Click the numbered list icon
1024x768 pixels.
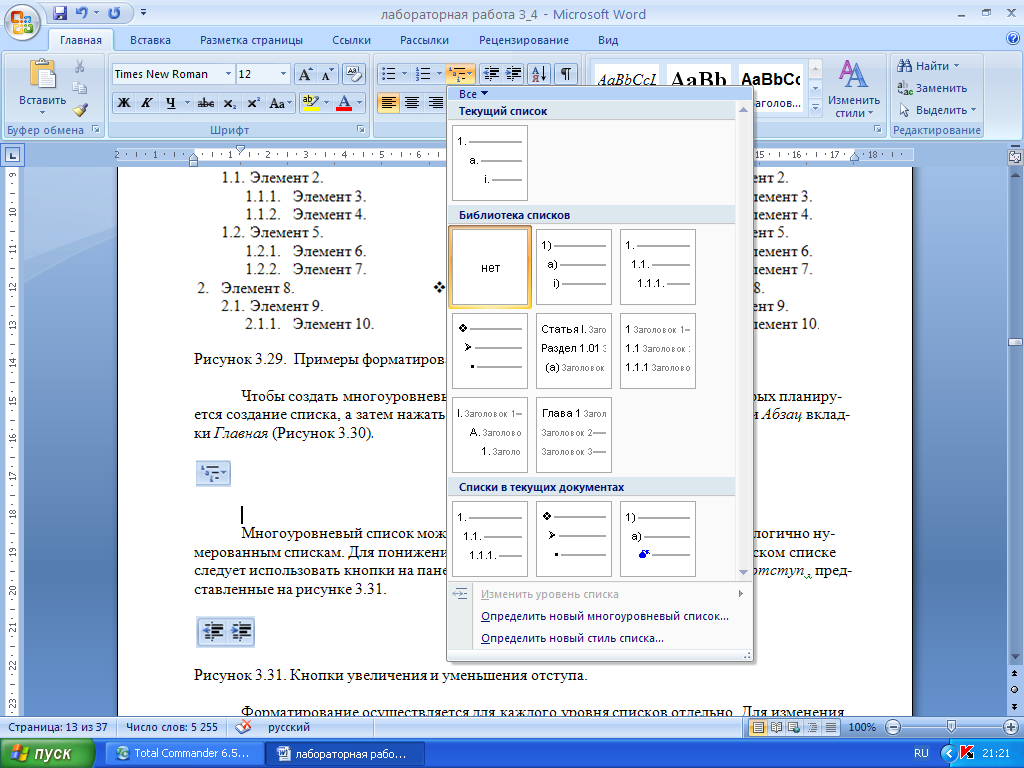click(x=424, y=74)
